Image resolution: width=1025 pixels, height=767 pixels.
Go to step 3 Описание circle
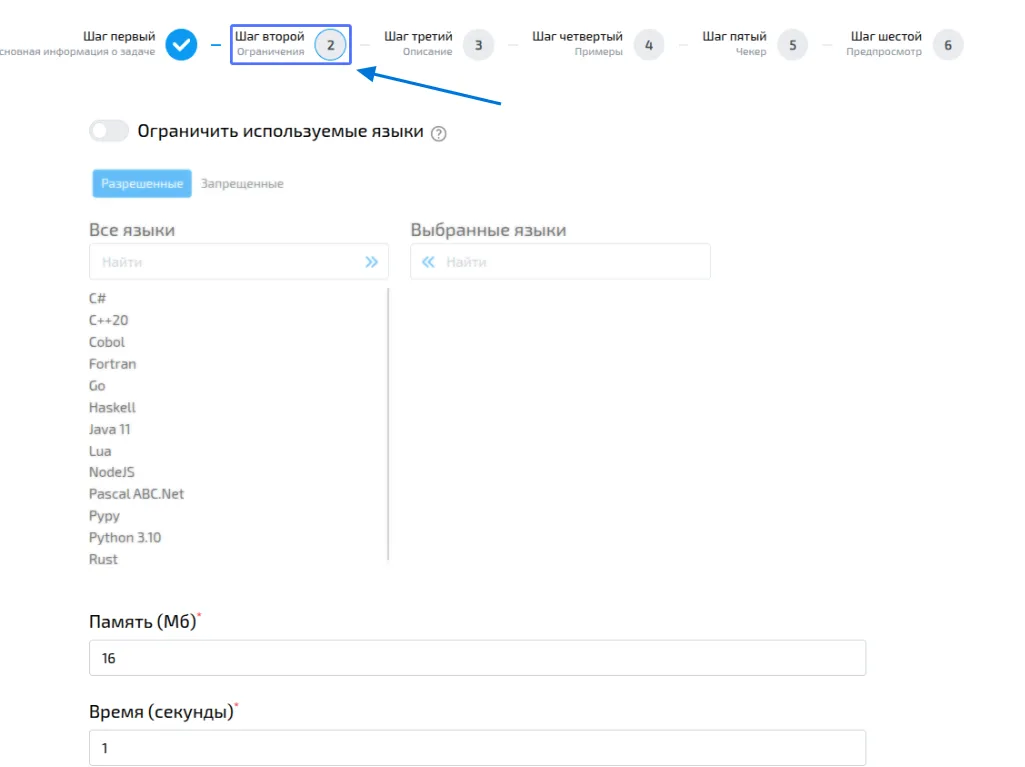point(478,45)
